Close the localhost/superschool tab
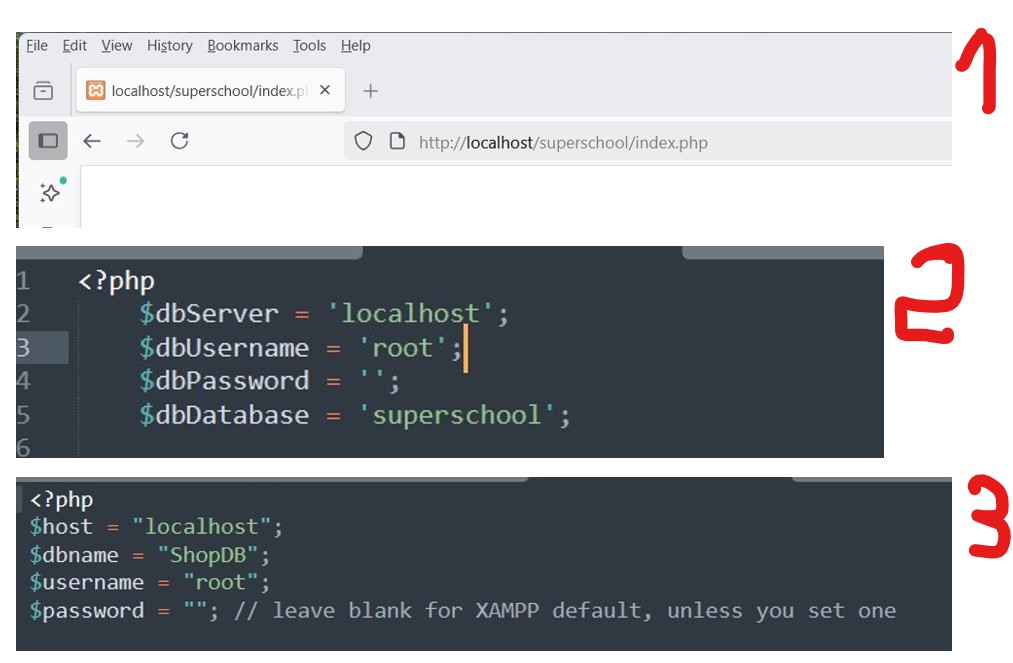The width and height of the screenshot is (1013, 663). (x=325, y=91)
